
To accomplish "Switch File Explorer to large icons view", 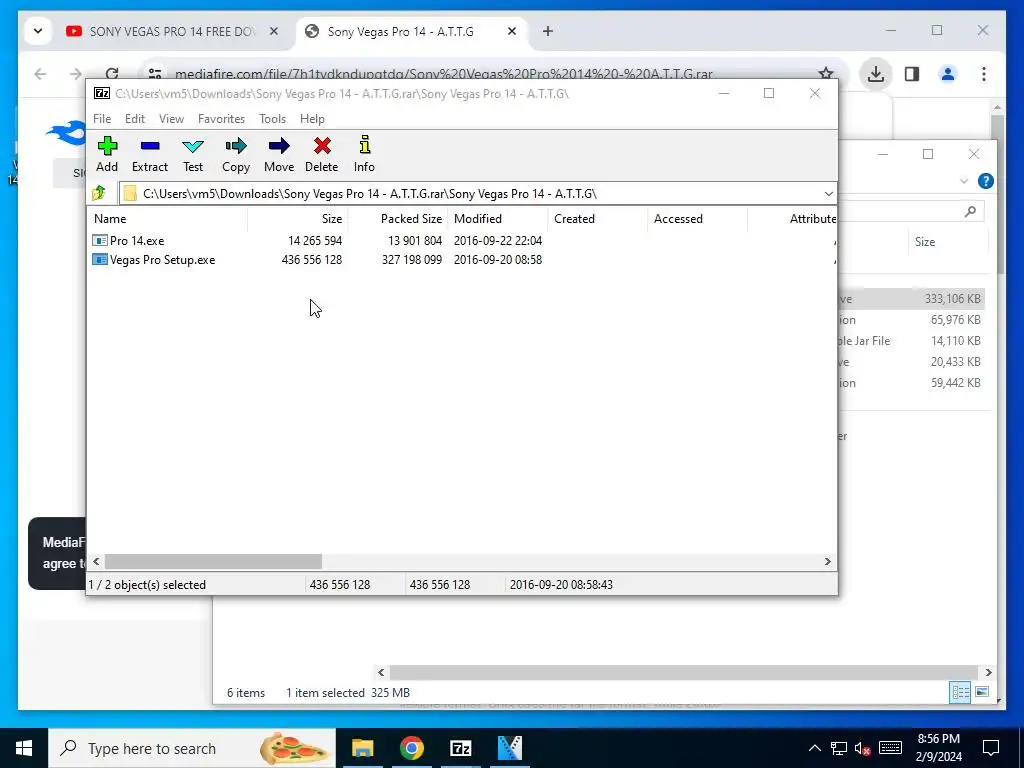I will 982,692.
